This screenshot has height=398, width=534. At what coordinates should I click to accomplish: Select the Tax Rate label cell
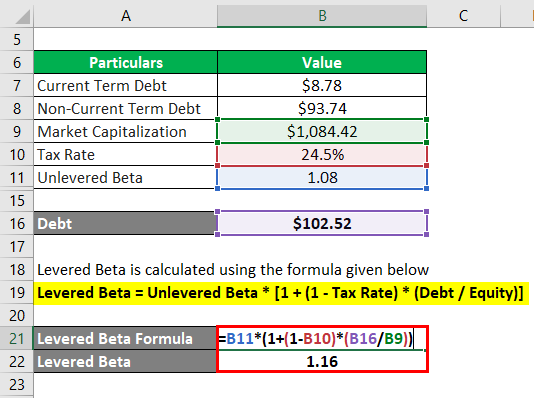[x=126, y=155]
